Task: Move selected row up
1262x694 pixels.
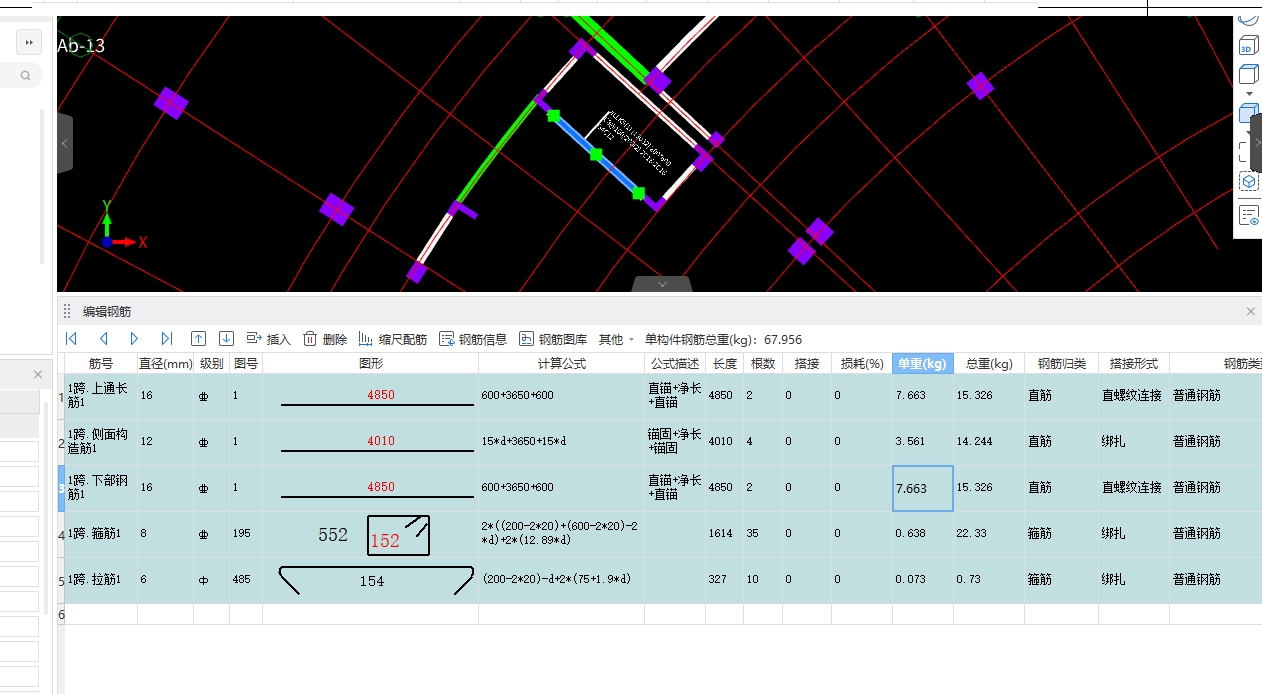Action: tap(198, 339)
